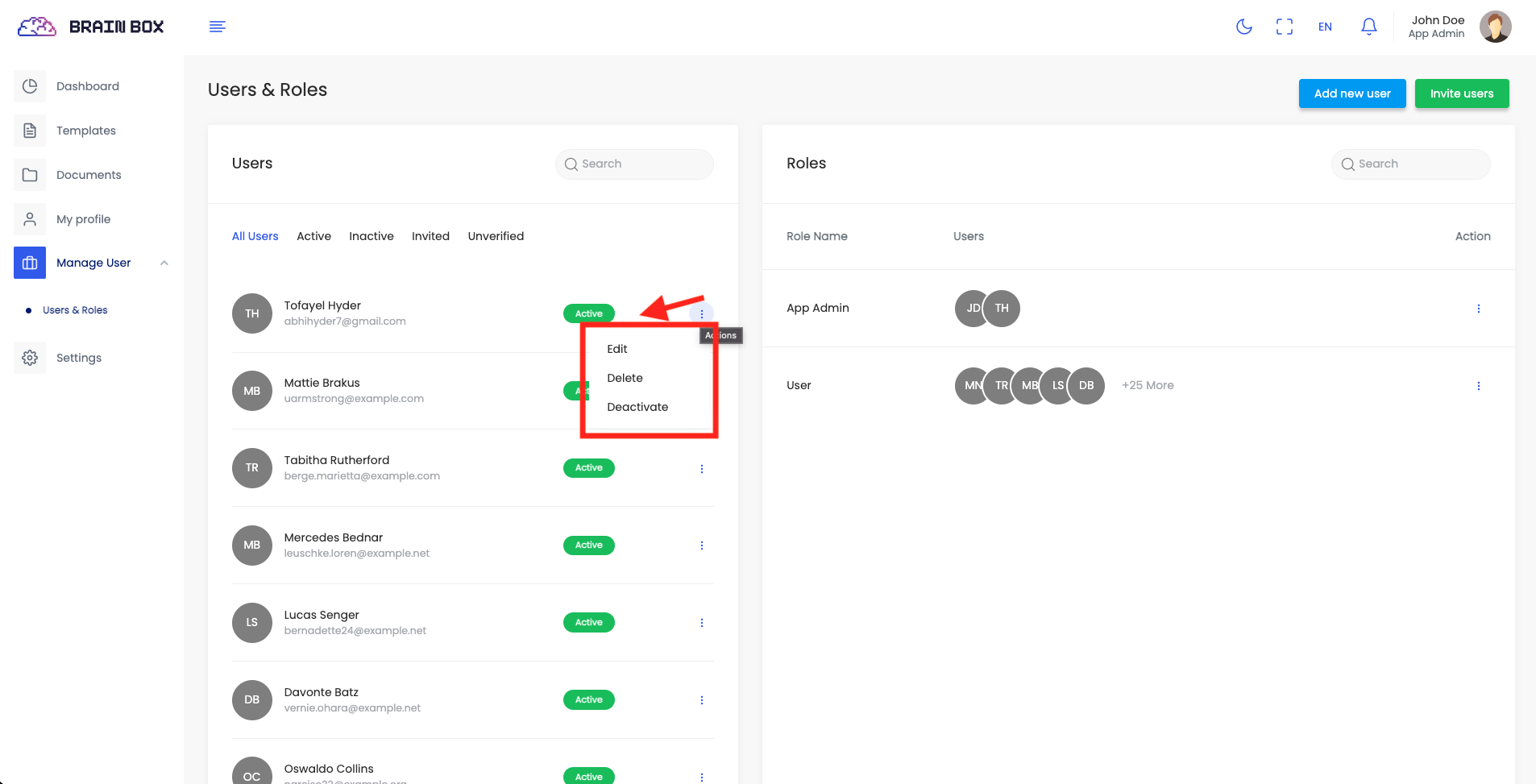
Task: Open actions menu for App Admin role
Action: pos(1478,309)
